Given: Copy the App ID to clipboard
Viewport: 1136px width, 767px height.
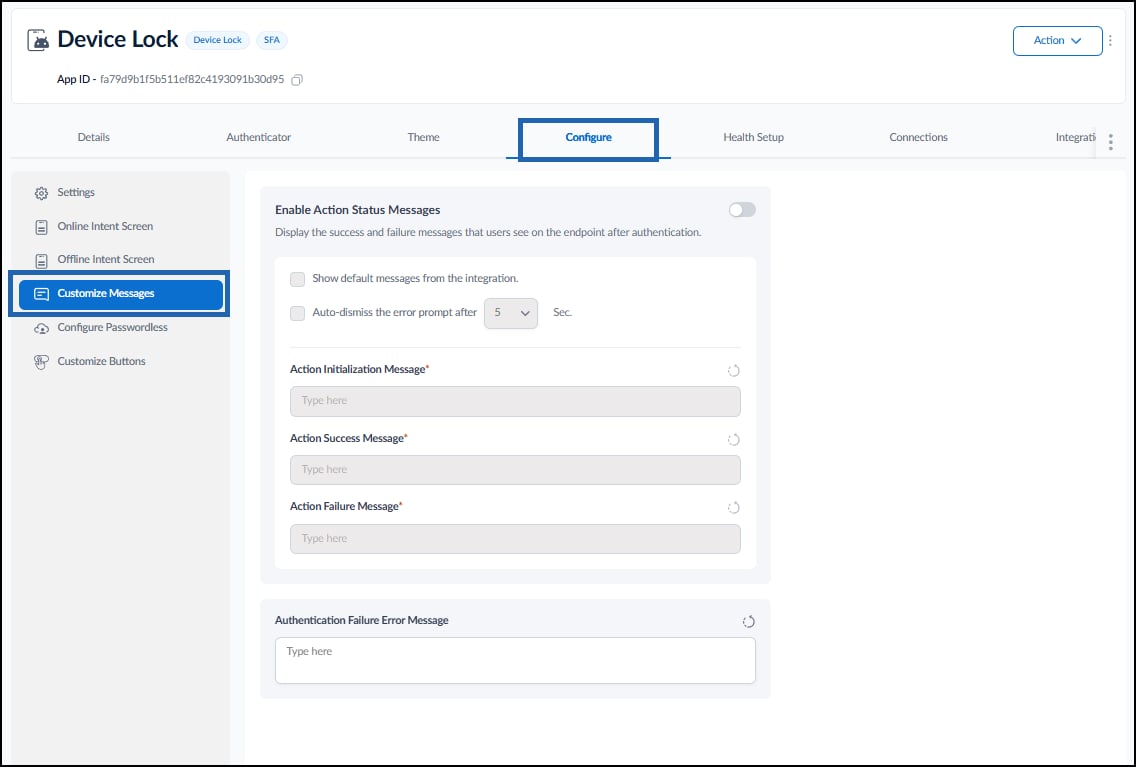Looking at the screenshot, I should coord(296,80).
